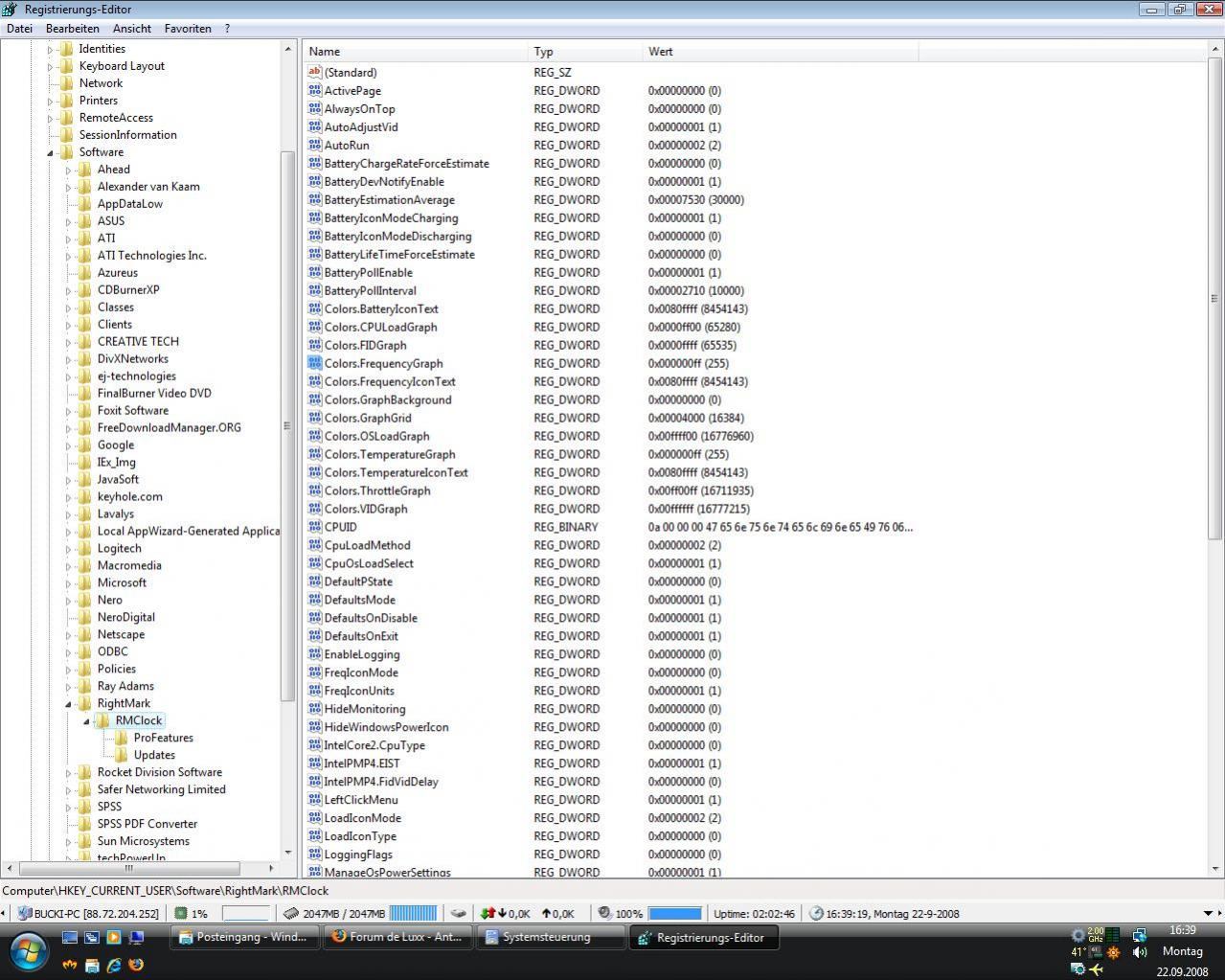Click the network tray icon

click(1139, 934)
